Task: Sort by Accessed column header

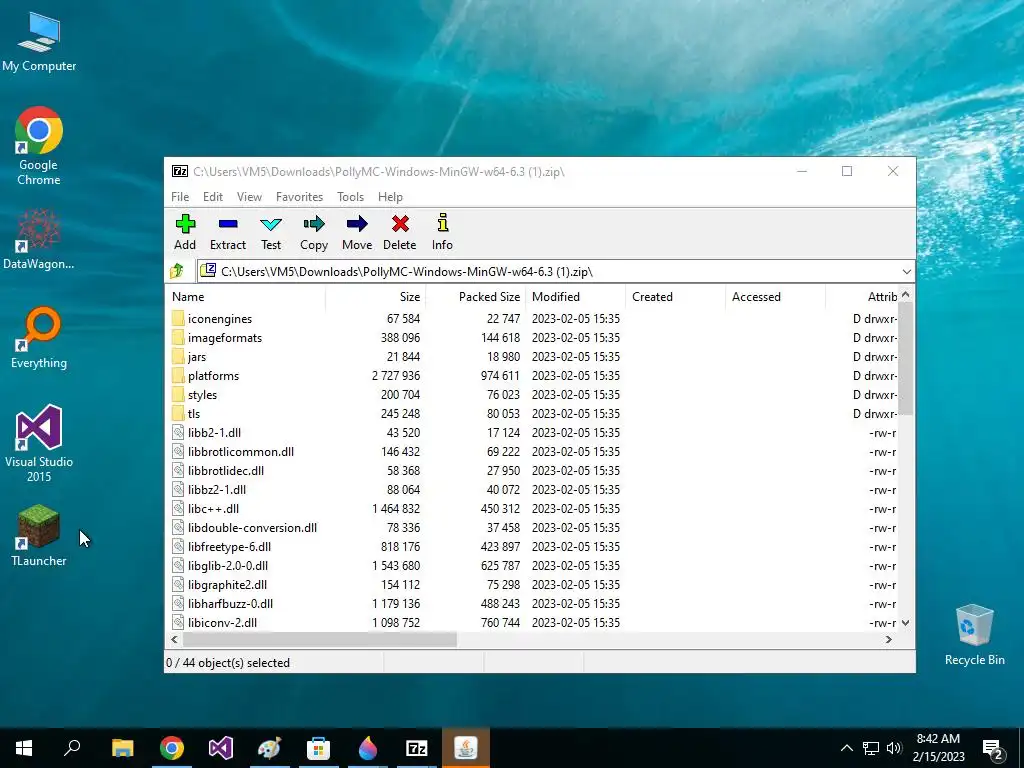Action: click(x=775, y=296)
